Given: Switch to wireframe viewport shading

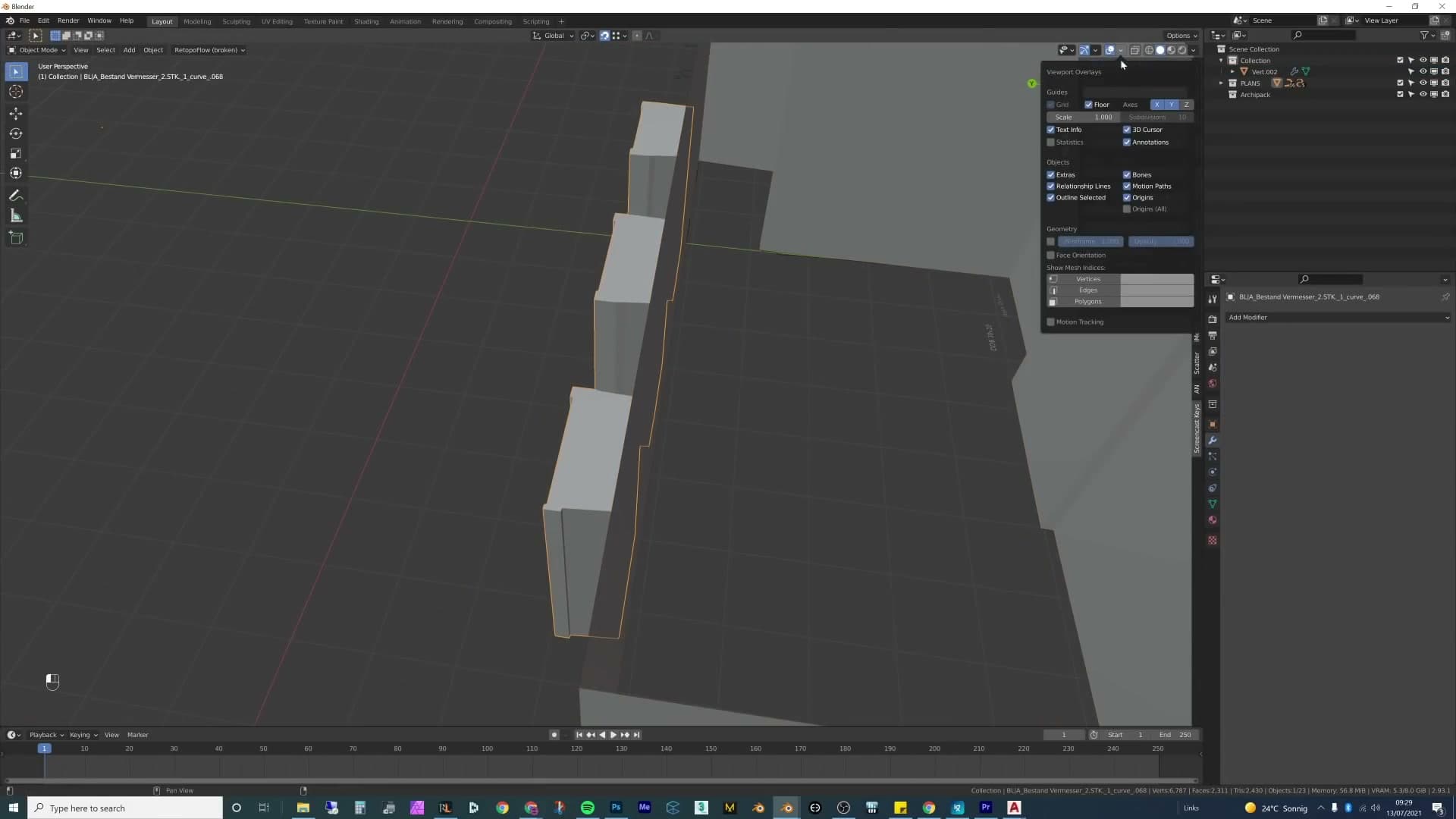Looking at the screenshot, I should tap(1149, 50).
